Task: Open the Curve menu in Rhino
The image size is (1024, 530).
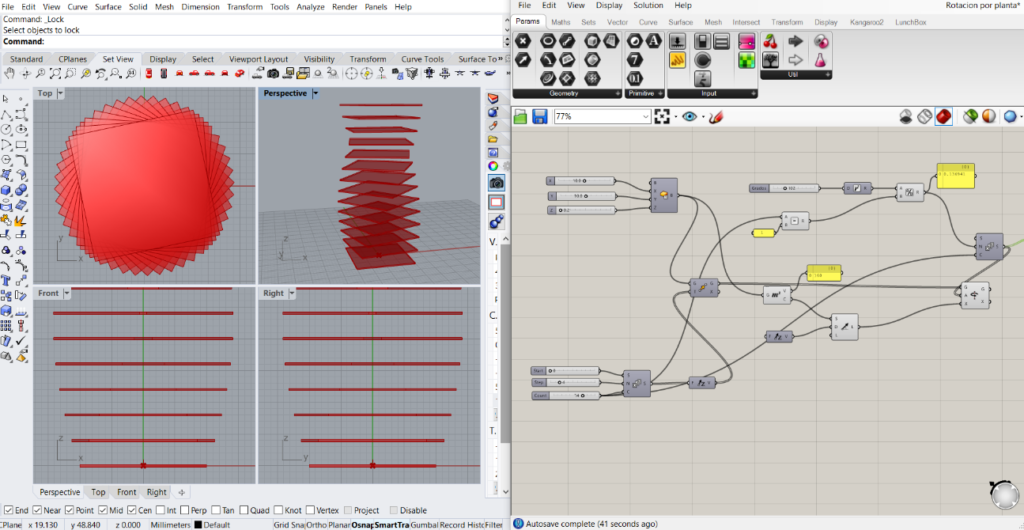Action: click(x=78, y=7)
